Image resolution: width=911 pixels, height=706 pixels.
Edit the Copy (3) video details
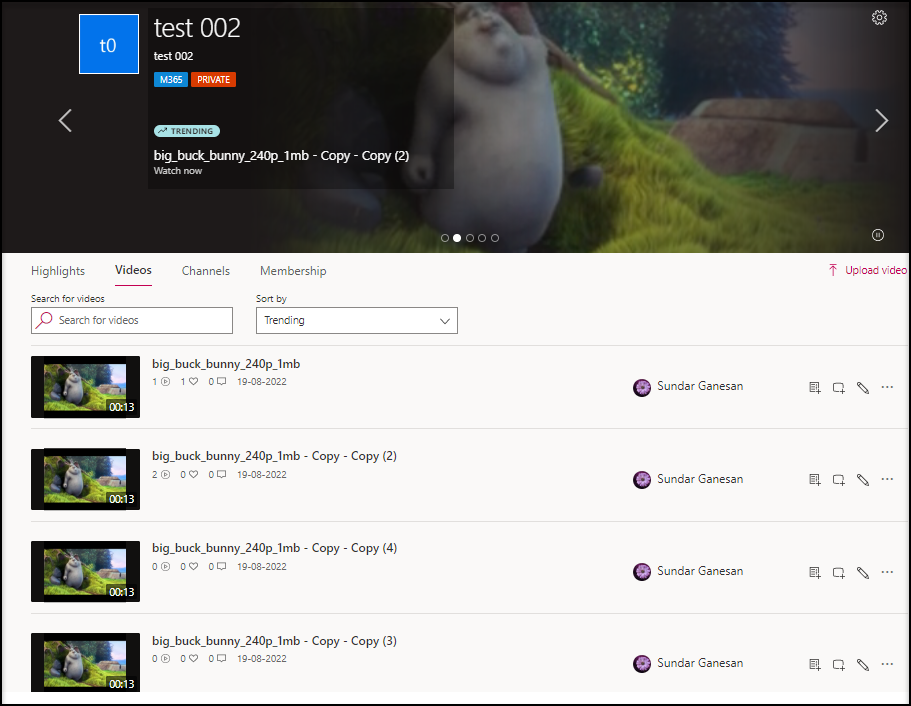click(x=863, y=664)
